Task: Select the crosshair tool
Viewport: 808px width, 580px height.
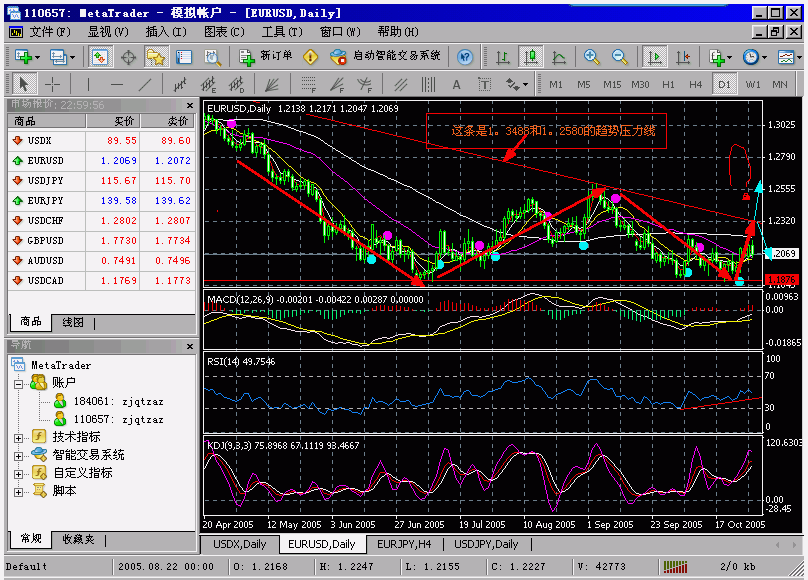Action: [53, 83]
